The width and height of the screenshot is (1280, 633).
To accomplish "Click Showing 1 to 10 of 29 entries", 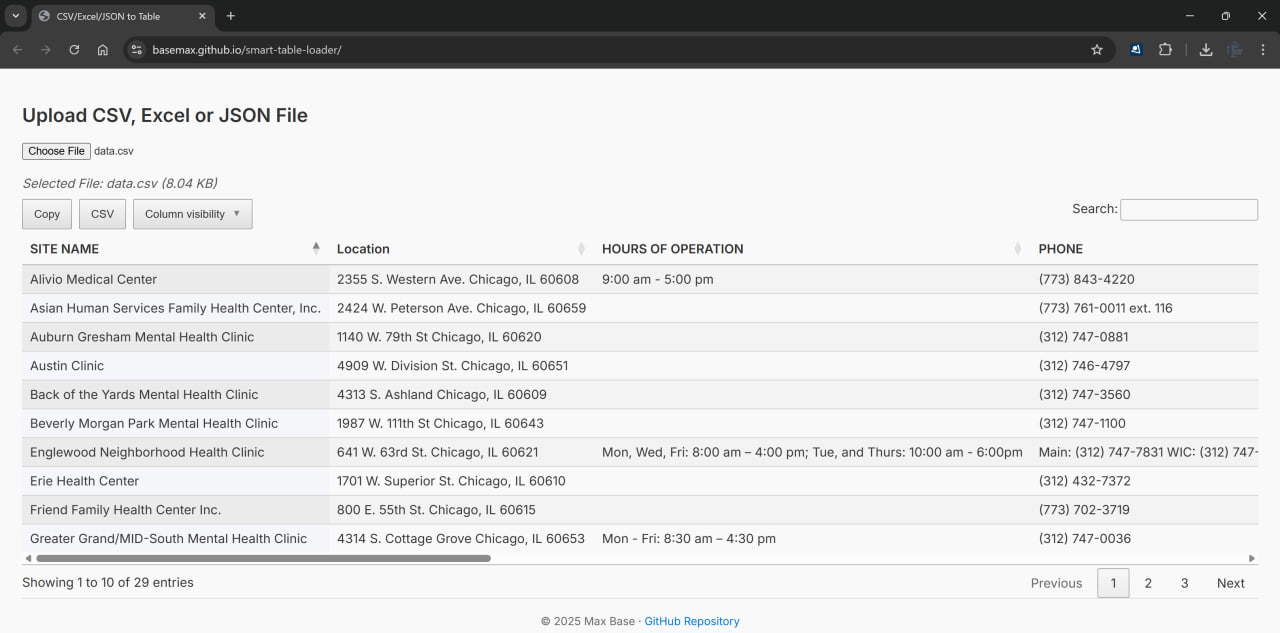I will click(108, 582).
